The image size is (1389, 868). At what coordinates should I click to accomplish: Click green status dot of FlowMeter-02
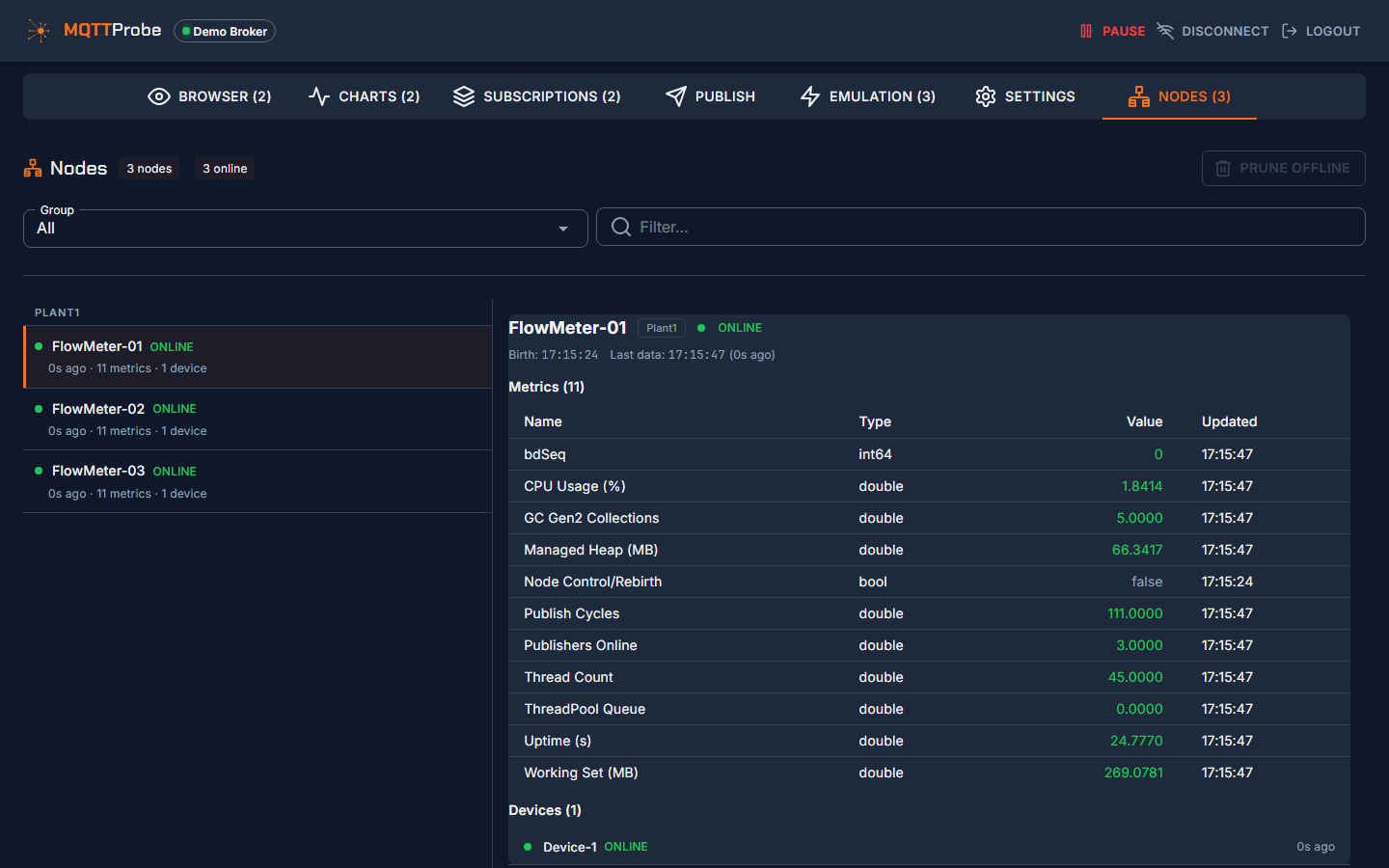(39, 409)
